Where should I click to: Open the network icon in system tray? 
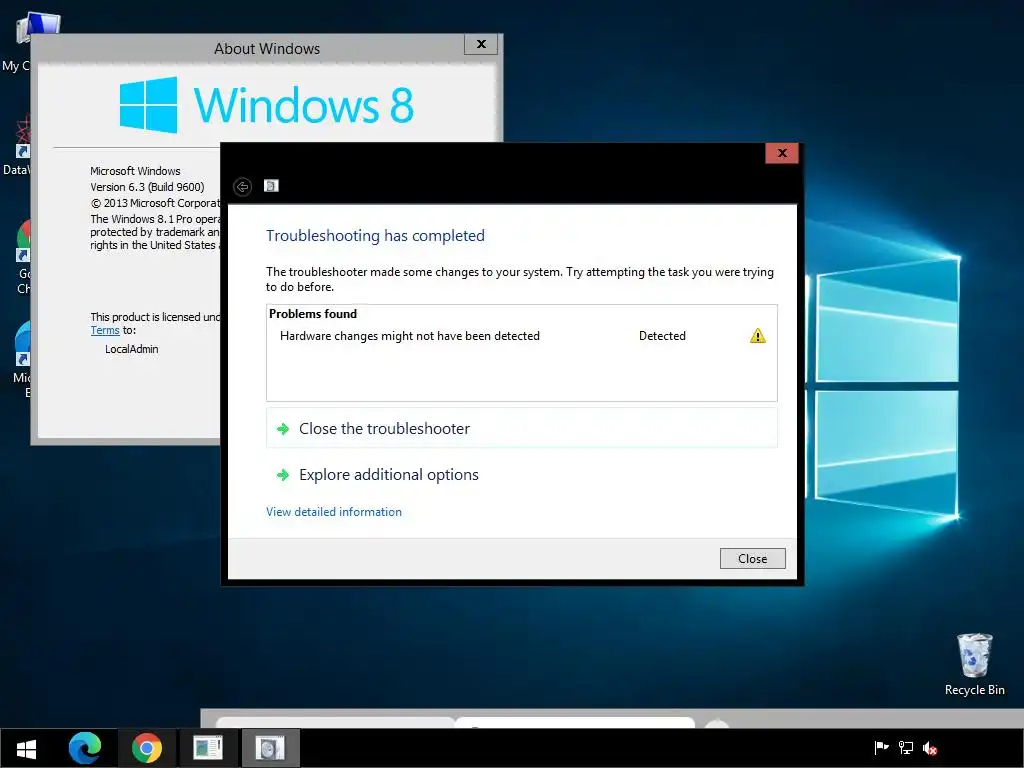point(906,748)
